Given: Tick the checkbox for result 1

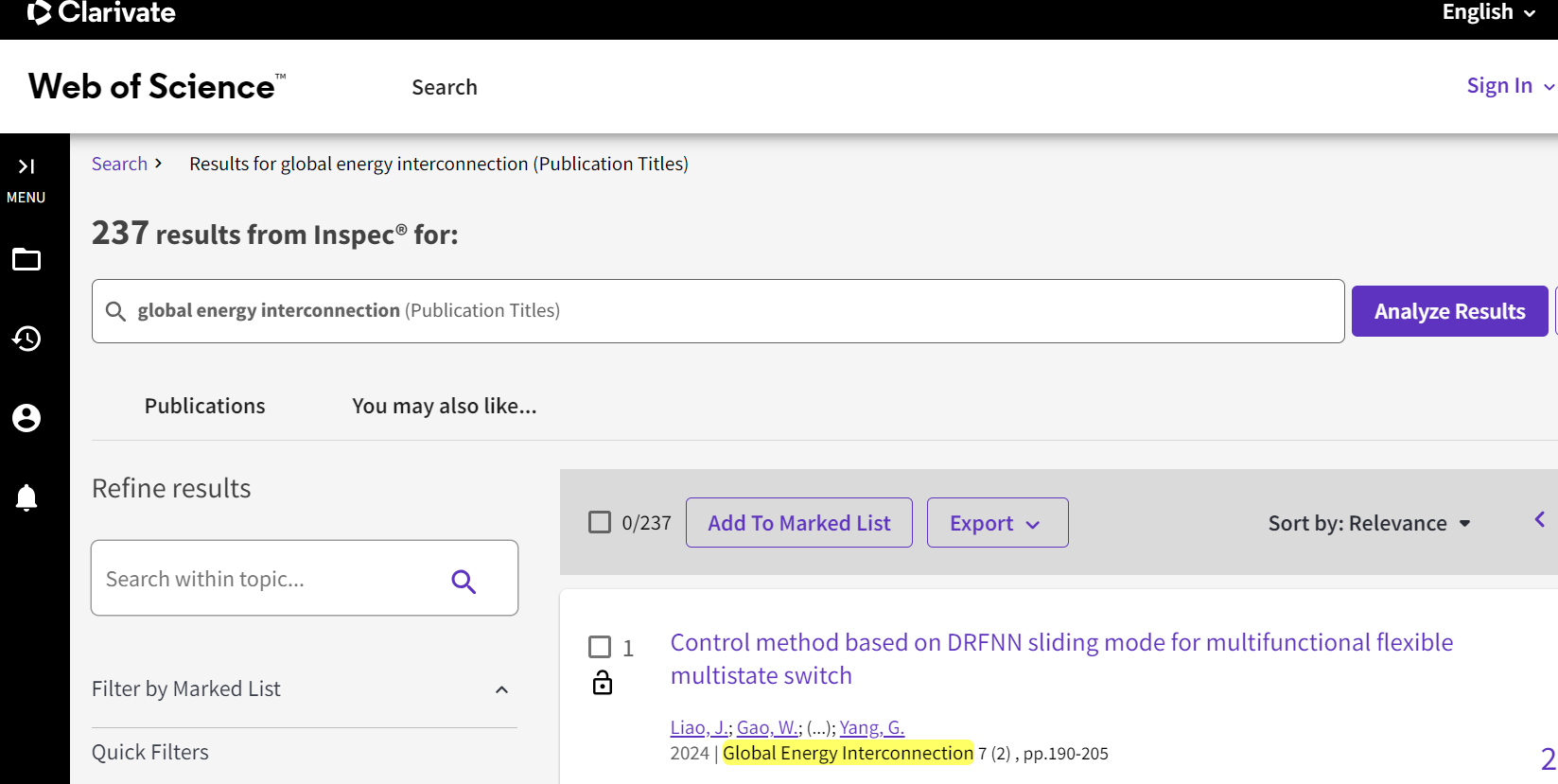Looking at the screenshot, I should click(600, 647).
